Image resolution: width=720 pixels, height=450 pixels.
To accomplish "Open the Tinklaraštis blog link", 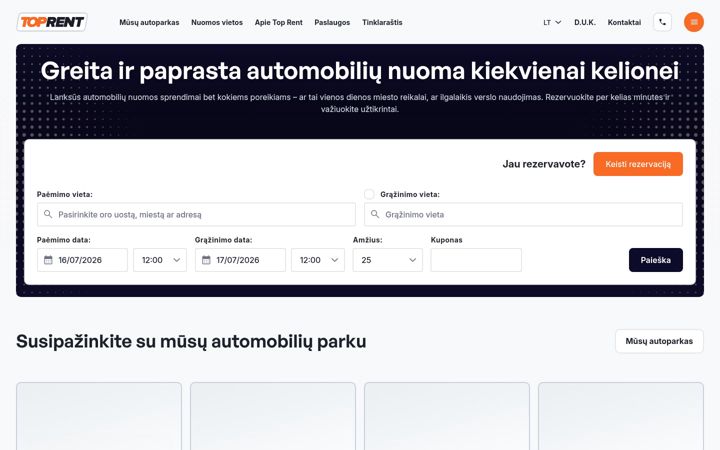I will (382, 22).
